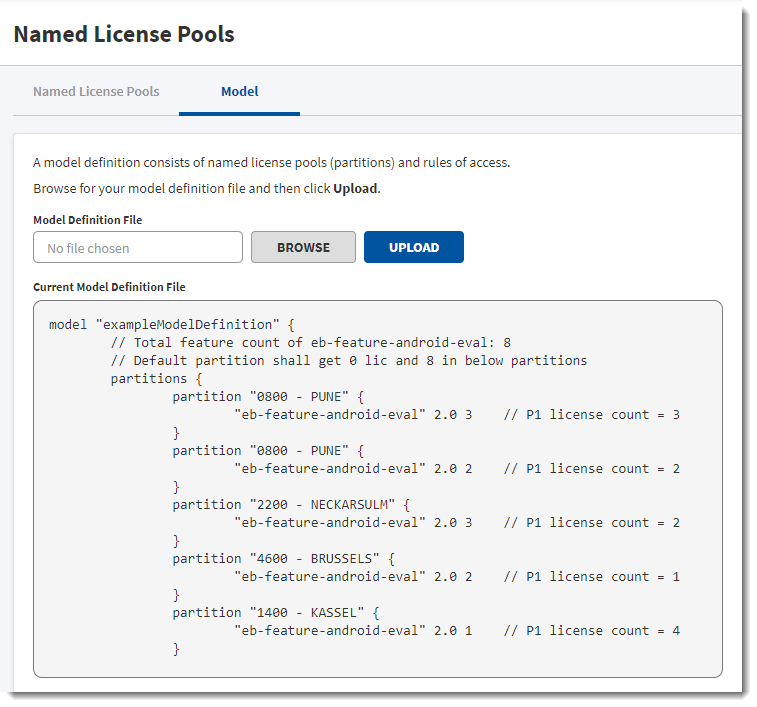Click the model "exampleModelDefinition" code line
Image resolution: width=757 pixels, height=707 pixels.
pyautogui.click(x=172, y=324)
